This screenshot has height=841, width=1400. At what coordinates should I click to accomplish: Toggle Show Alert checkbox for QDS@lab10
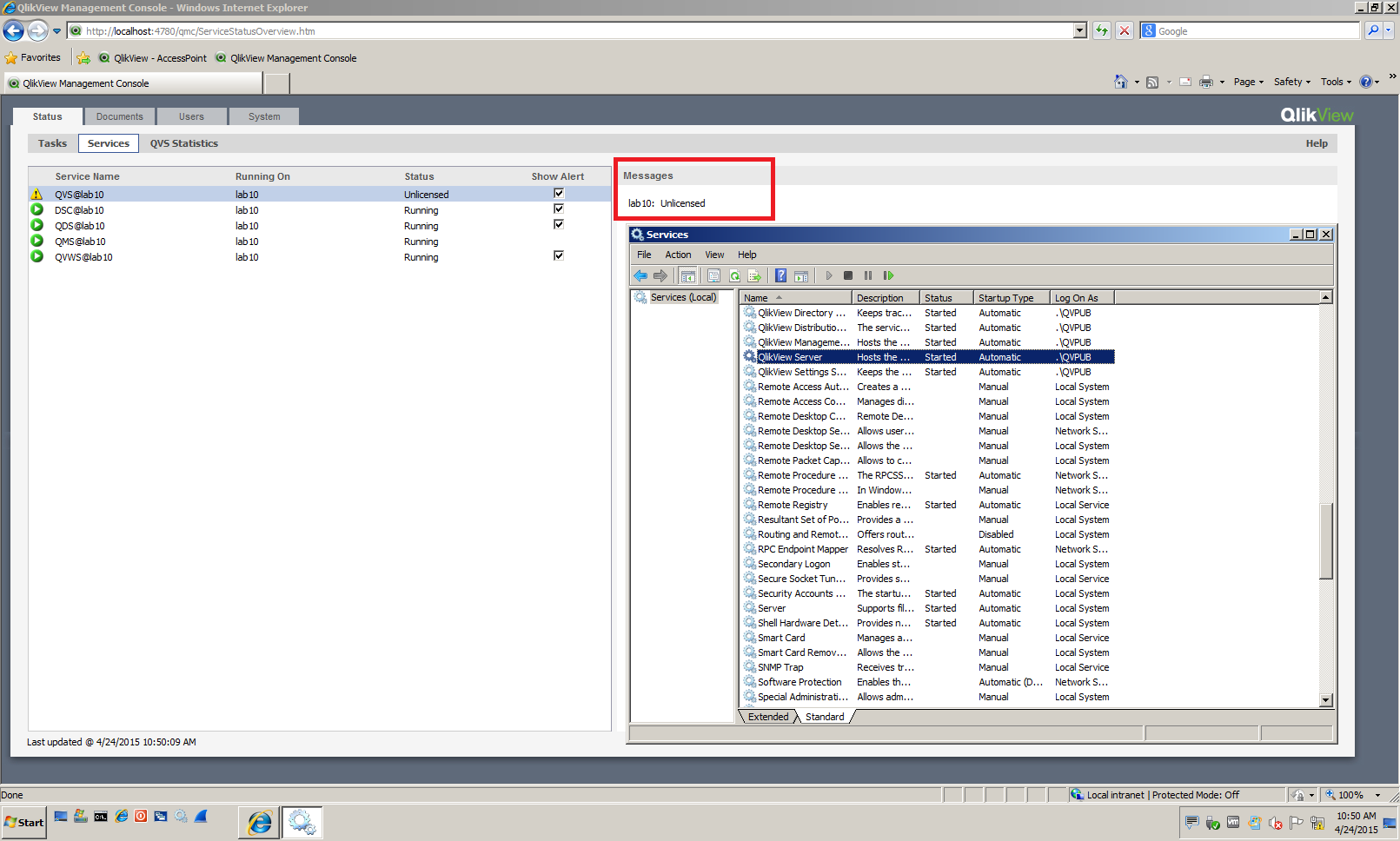click(x=559, y=224)
